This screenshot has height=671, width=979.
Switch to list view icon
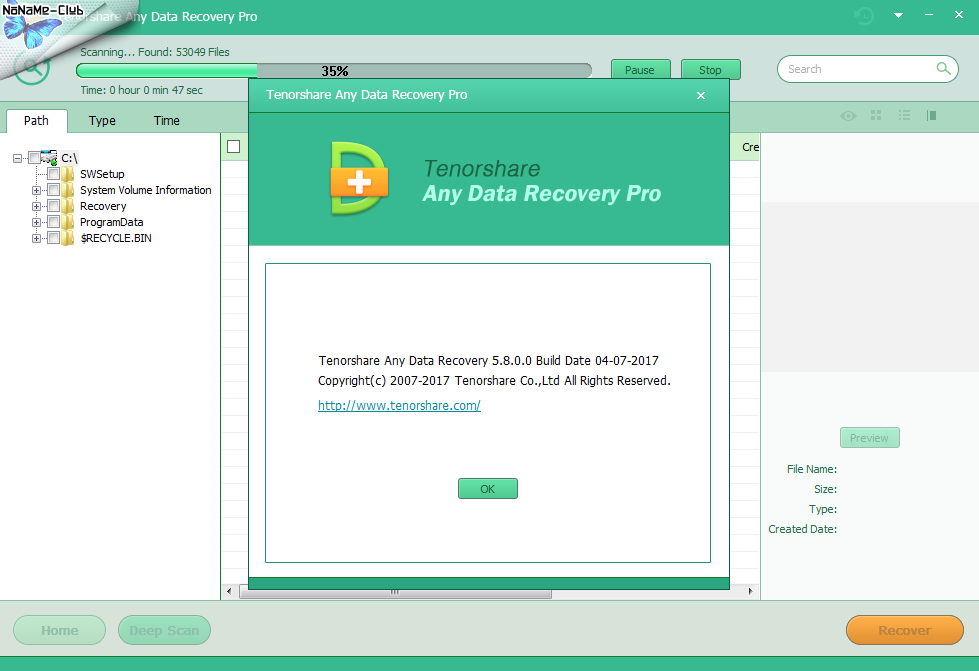904,116
